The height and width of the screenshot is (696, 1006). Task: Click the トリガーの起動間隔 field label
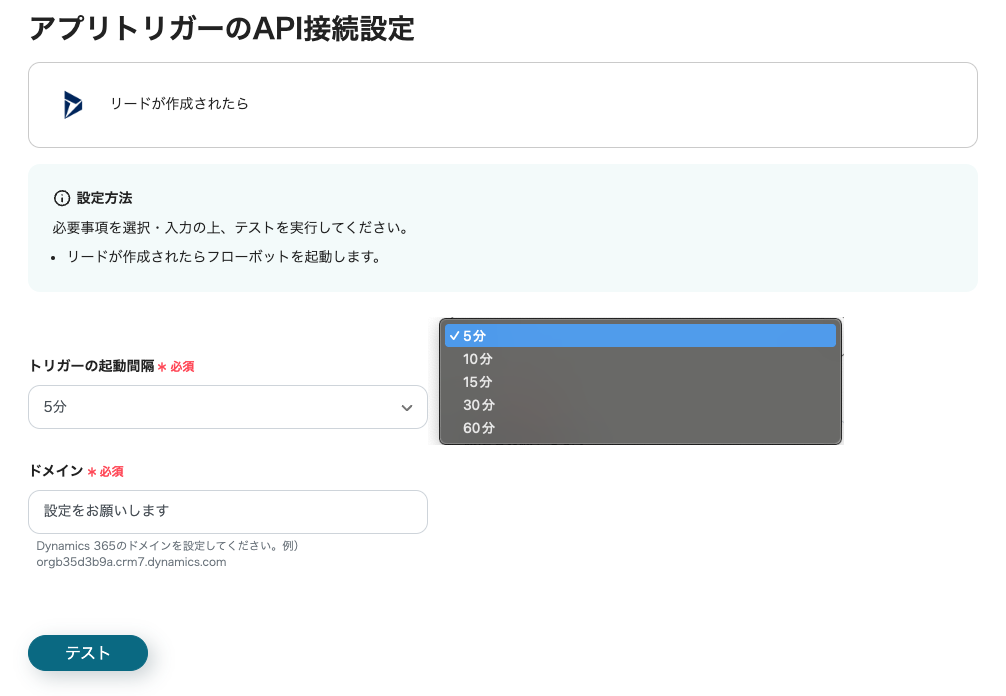[x=91, y=366]
